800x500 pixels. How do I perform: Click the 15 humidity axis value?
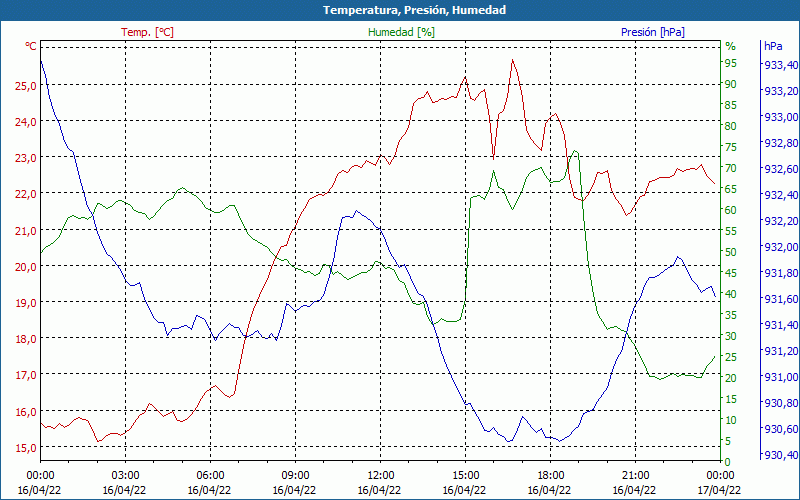(x=731, y=399)
